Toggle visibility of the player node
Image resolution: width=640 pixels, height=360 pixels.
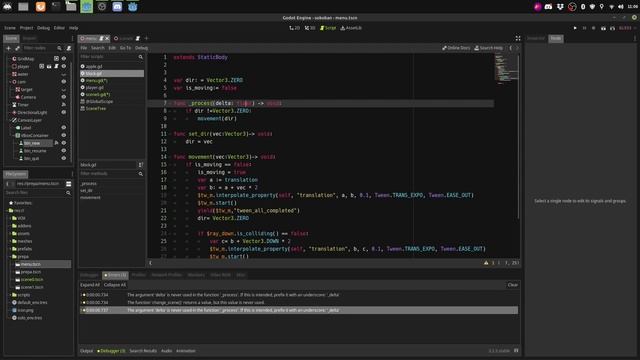click(x=64, y=66)
